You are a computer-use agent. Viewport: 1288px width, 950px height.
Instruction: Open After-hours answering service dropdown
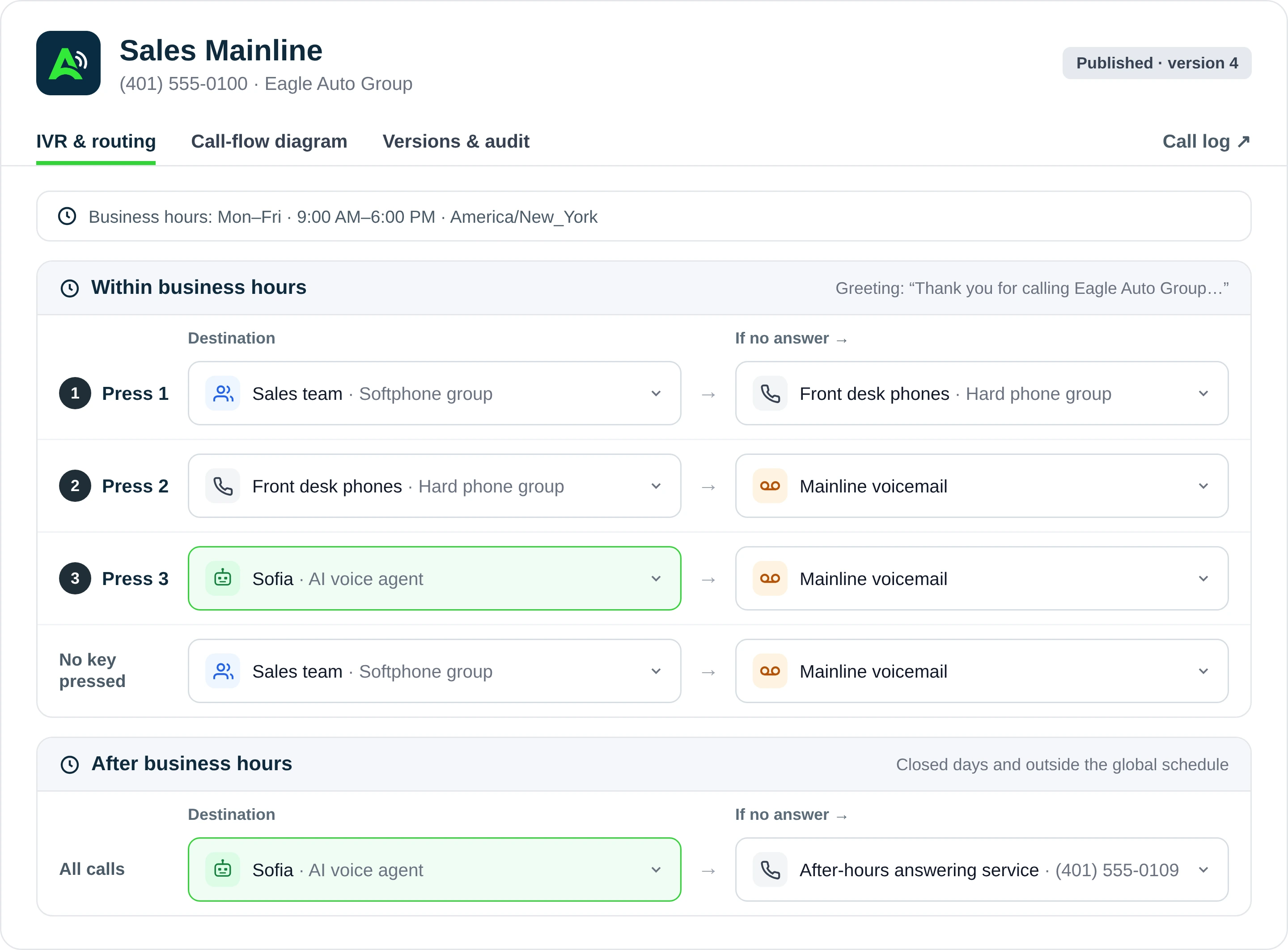[x=982, y=869]
